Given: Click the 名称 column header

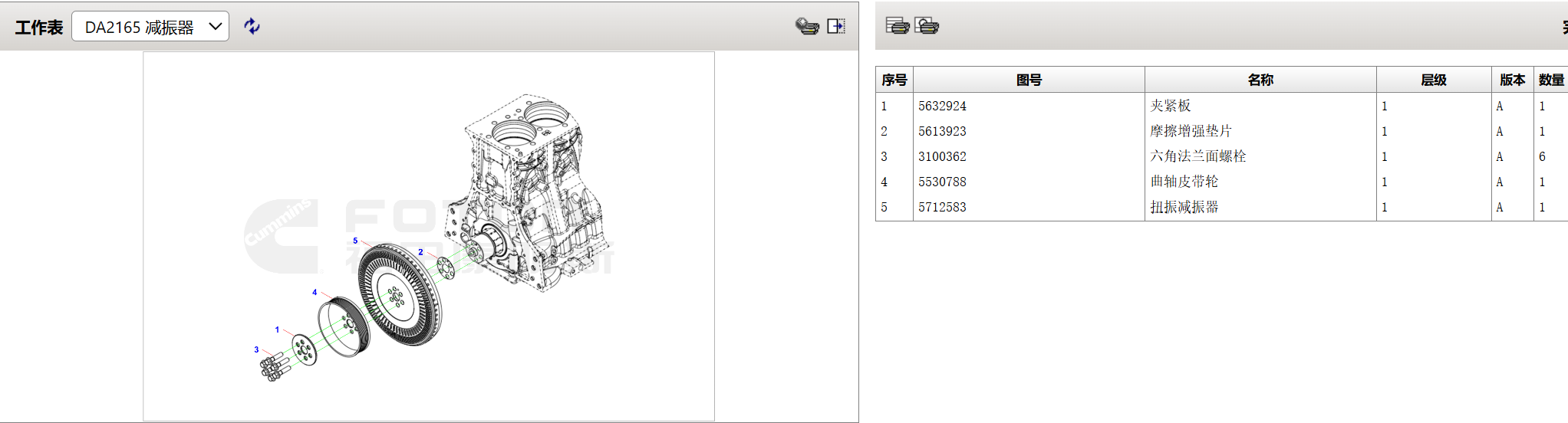Looking at the screenshot, I should pyautogui.click(x=1260, y=80).
